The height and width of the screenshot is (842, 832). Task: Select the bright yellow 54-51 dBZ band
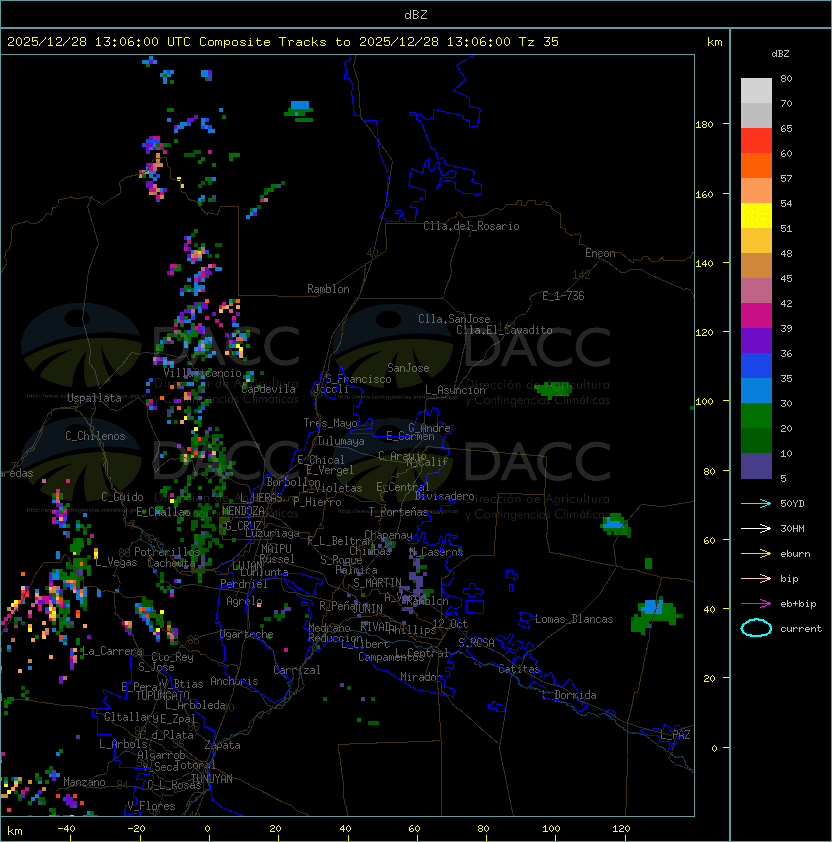click(x=756, y=216)
